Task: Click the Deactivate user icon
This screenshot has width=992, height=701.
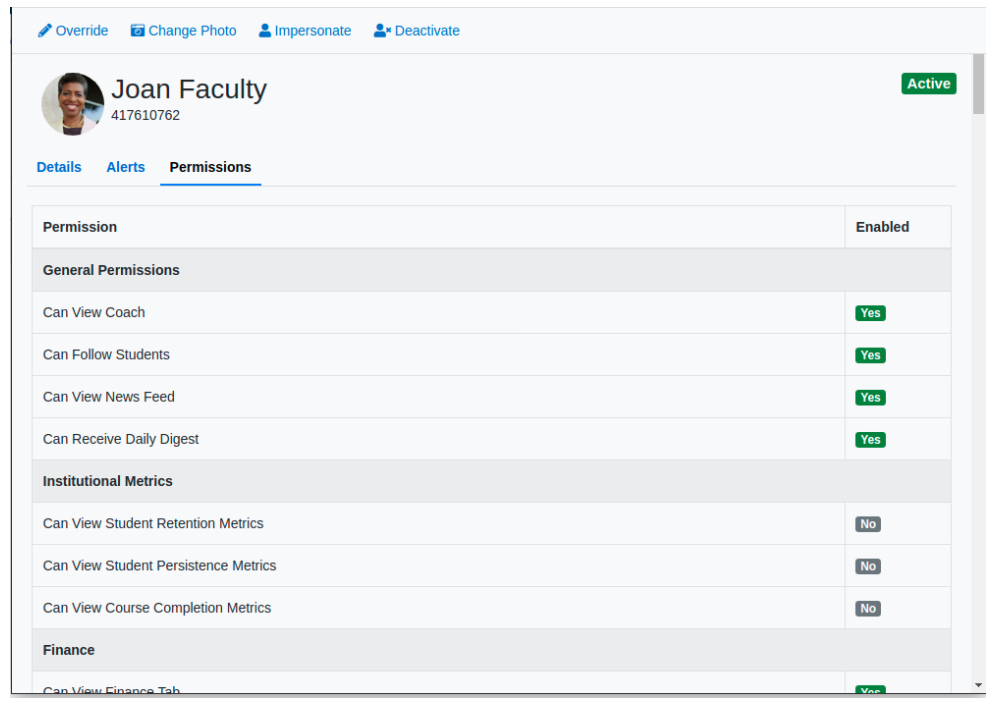Action: point(382,30)
